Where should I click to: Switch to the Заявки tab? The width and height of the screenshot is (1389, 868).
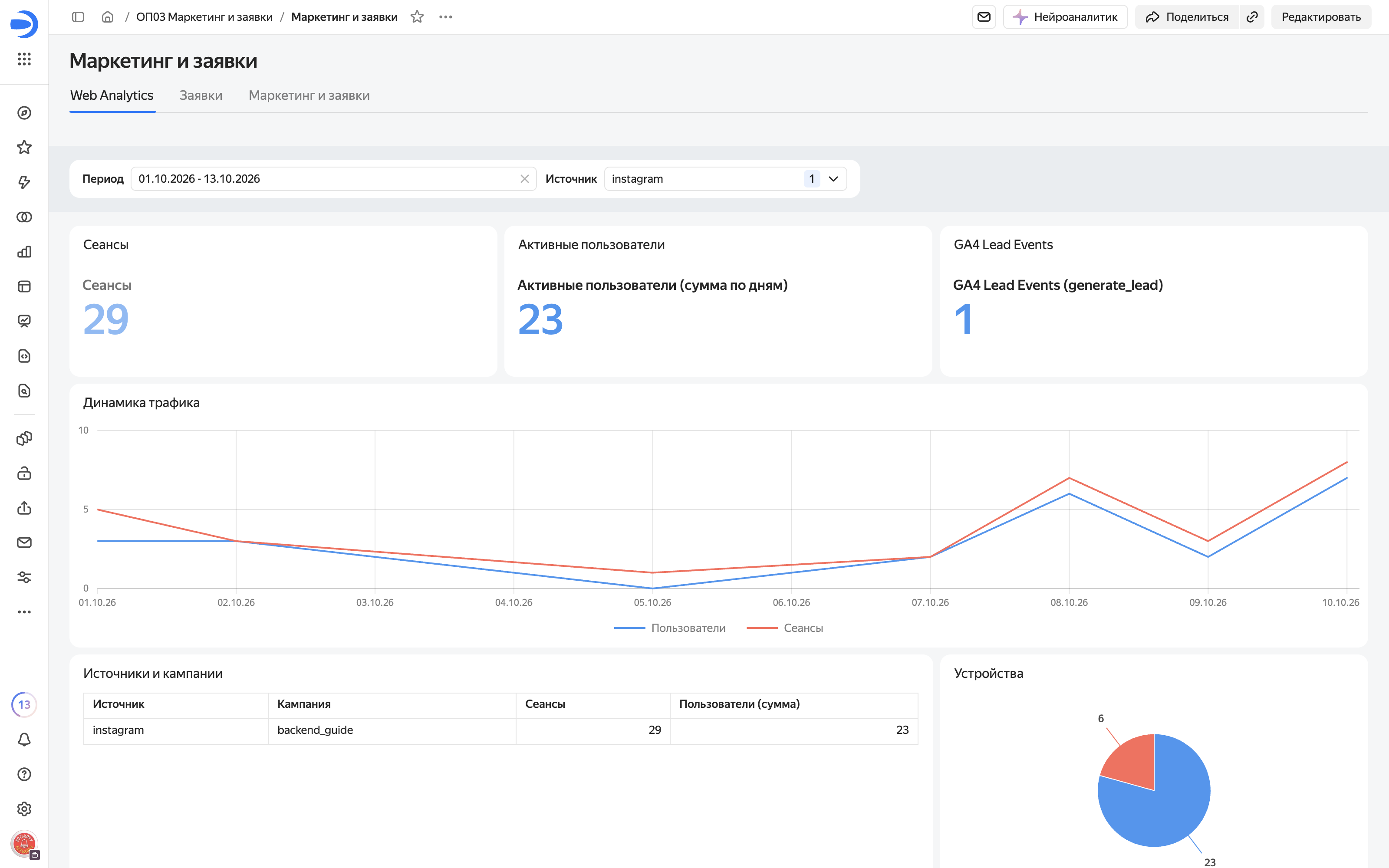[x=201, y=95]
